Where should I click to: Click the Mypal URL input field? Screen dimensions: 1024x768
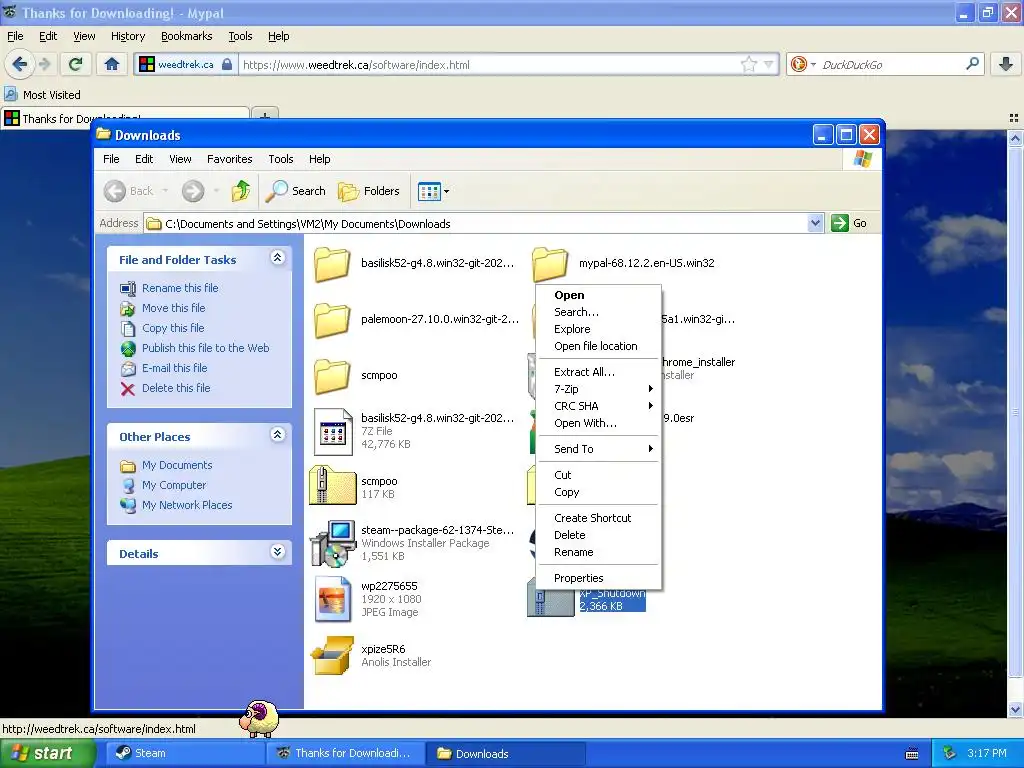[x=490, y=64]
